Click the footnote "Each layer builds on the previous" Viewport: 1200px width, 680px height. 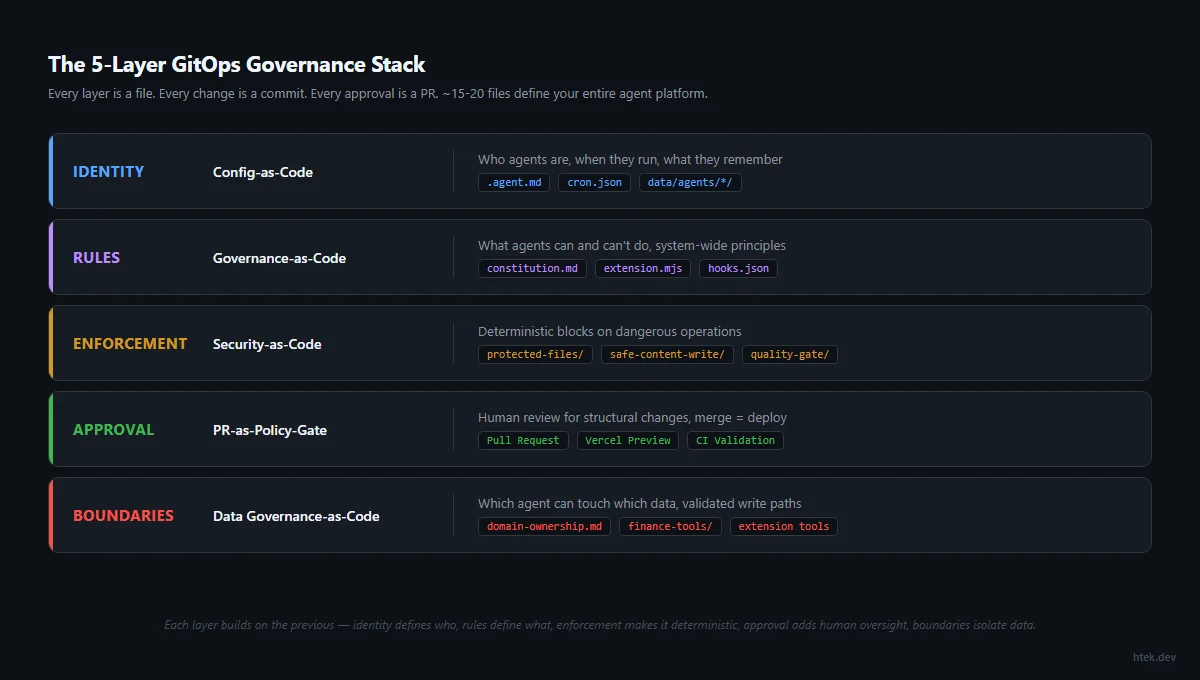pyautogui.click(x=600, y=625)
